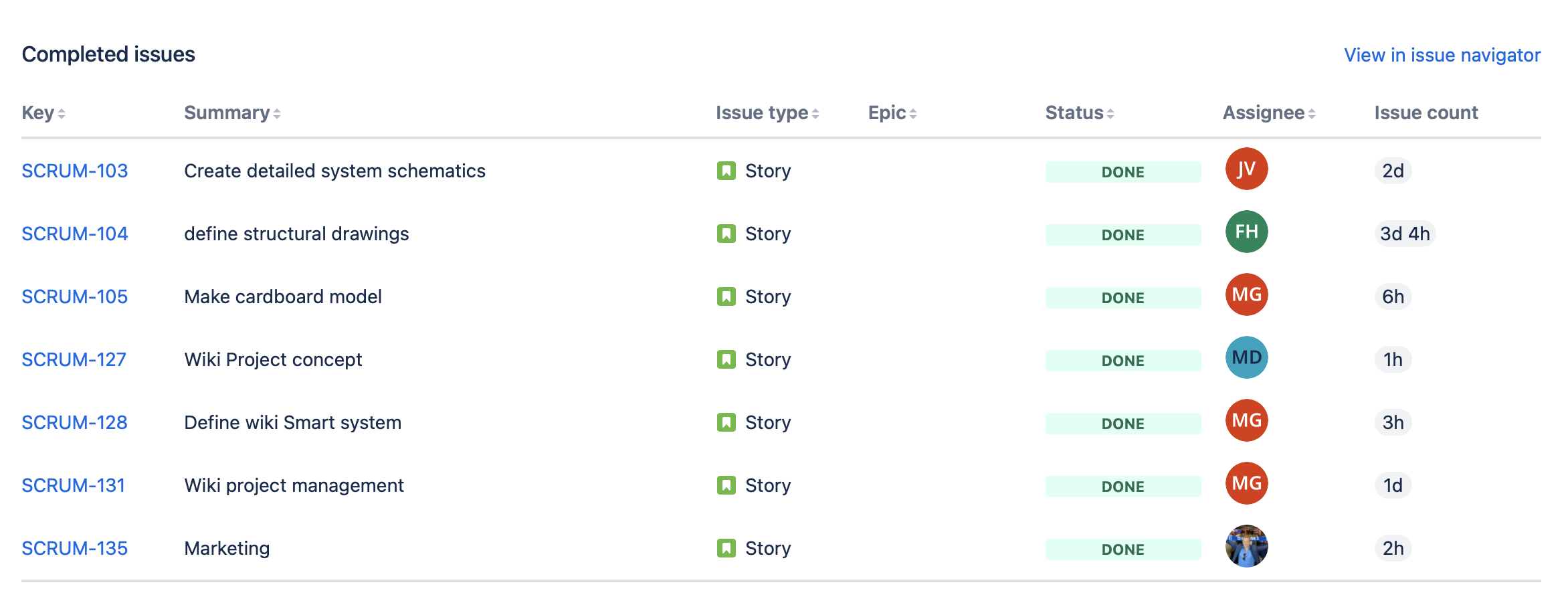Click DONE status badge for SCRUM-127
Screen dimensions: 1568x605
point(1122,361)
